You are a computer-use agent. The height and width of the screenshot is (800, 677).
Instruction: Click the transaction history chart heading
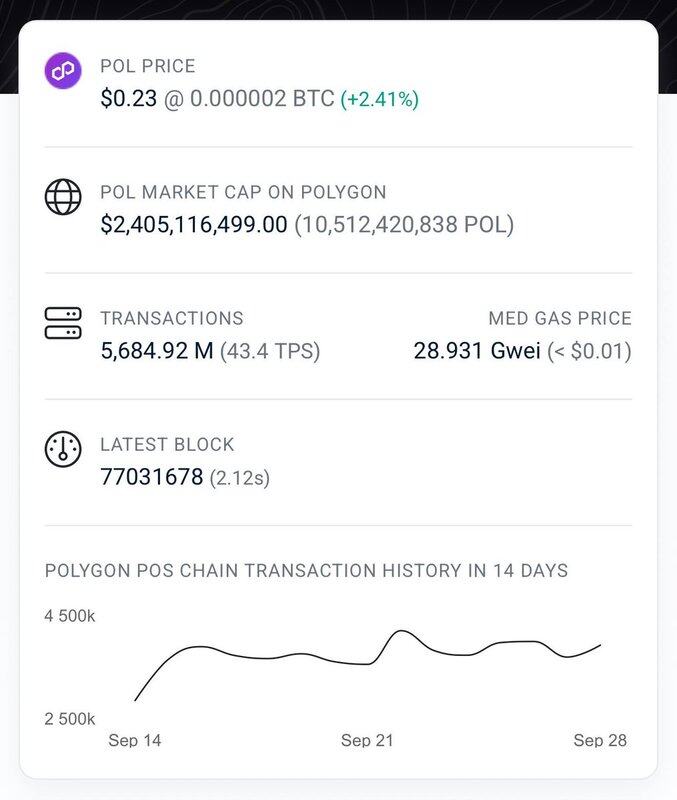pos(306,570)
